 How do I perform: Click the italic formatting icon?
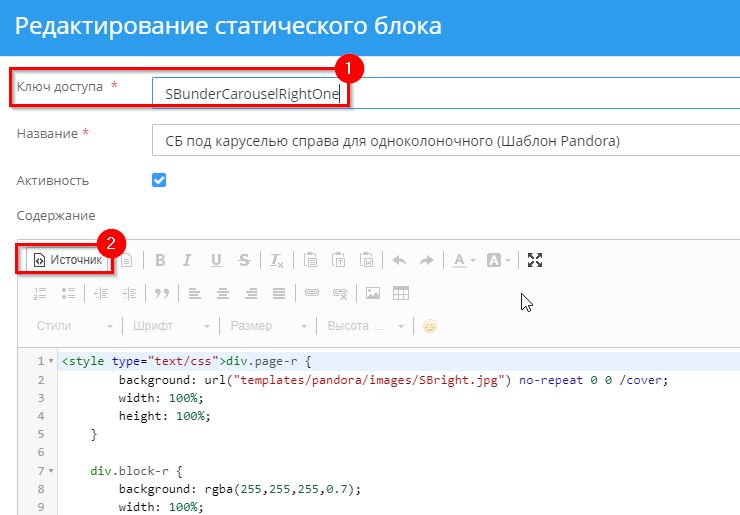(x=187, y=260)
